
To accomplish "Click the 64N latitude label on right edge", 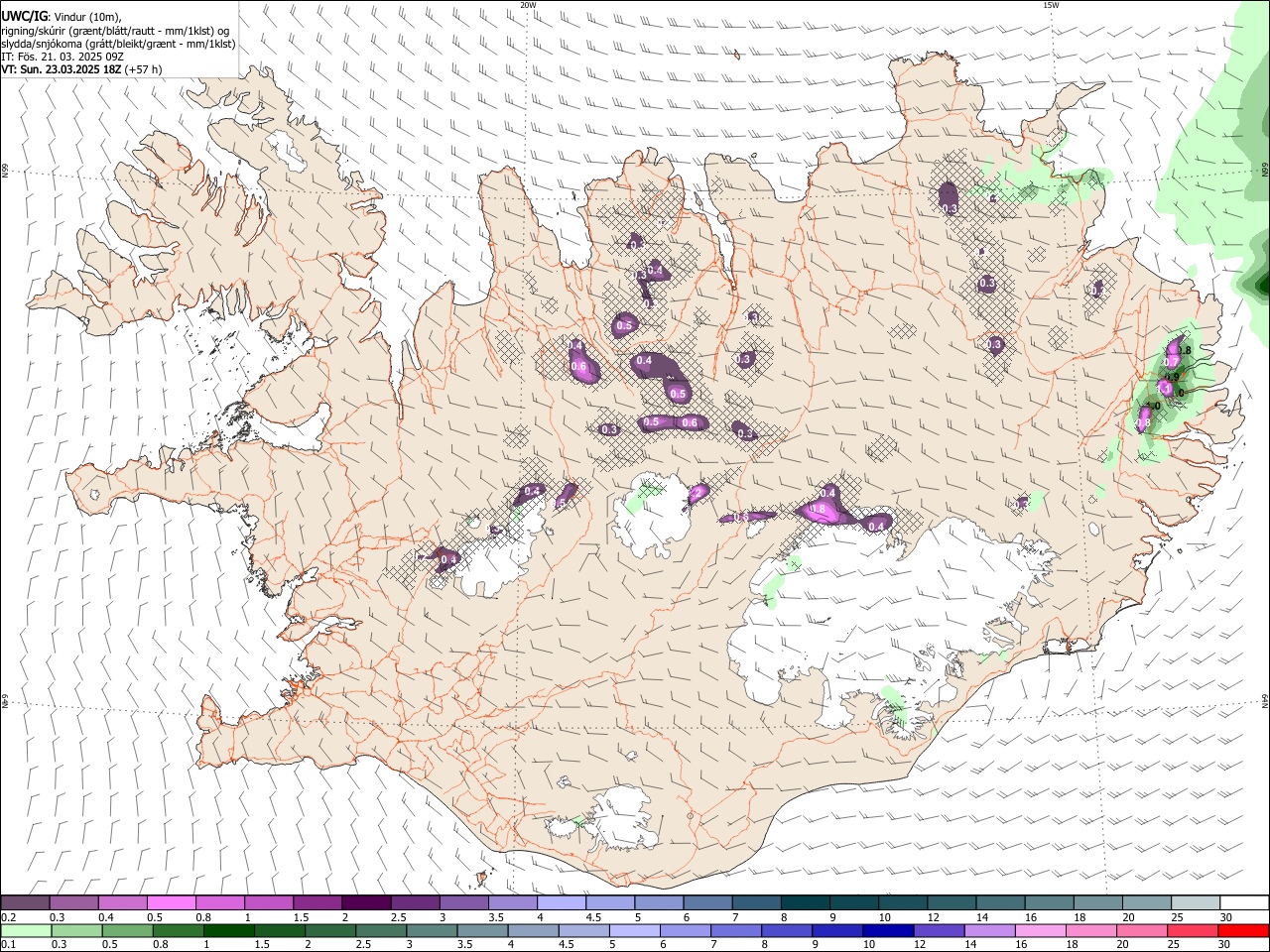I will (1265, 700).
